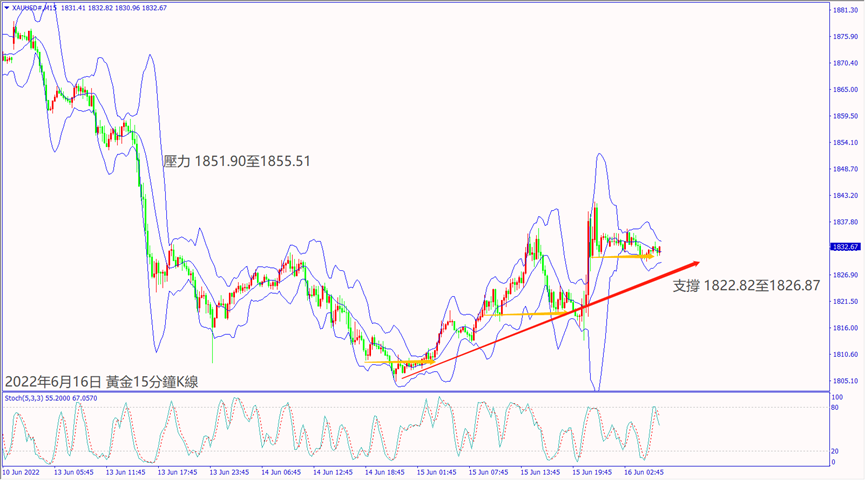Click the 1843.20 price axis label
865x480 pixels.
pyautogui.click(x=844, y=196)
